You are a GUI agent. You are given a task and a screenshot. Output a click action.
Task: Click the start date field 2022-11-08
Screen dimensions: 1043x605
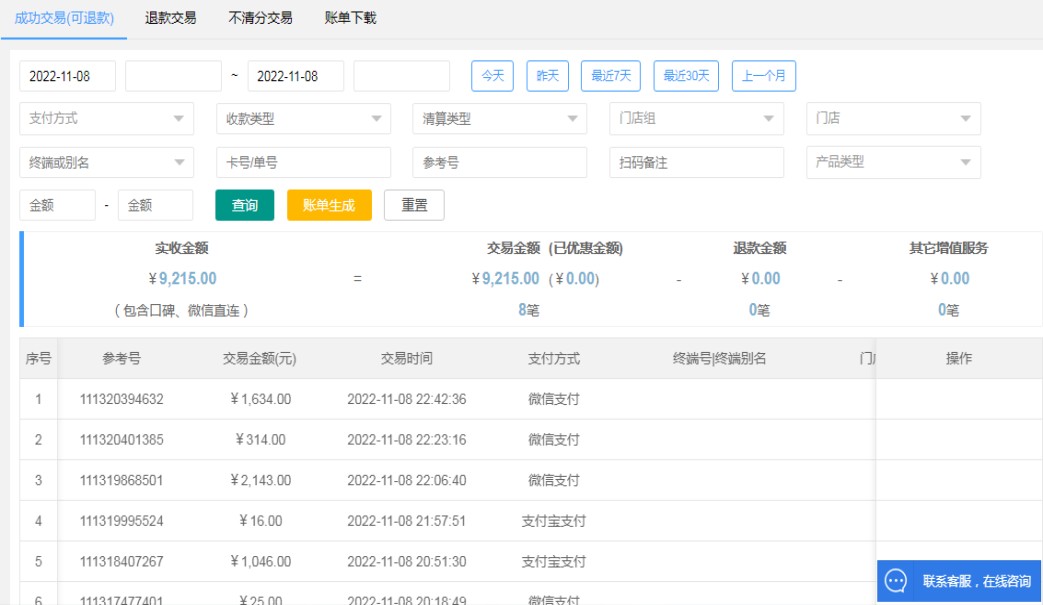click(x=67, y=76)
